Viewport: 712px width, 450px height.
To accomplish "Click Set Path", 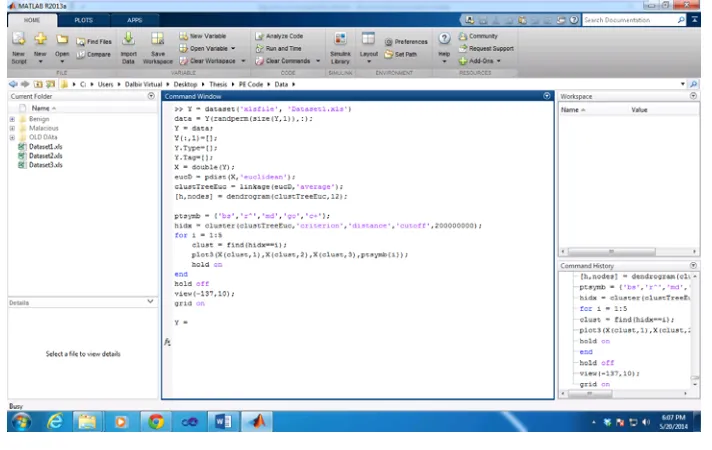I will pos(400,54).
